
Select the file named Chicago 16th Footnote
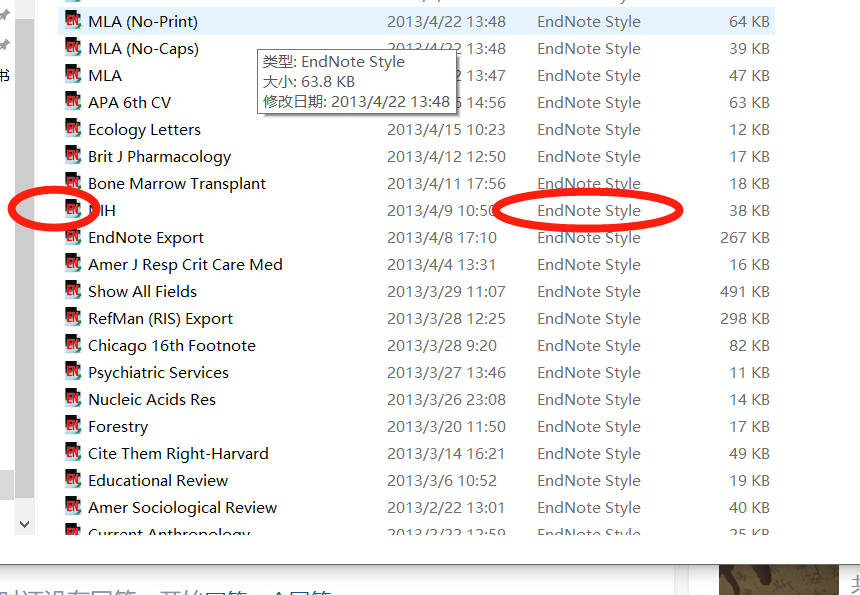[x=172, y=345]
